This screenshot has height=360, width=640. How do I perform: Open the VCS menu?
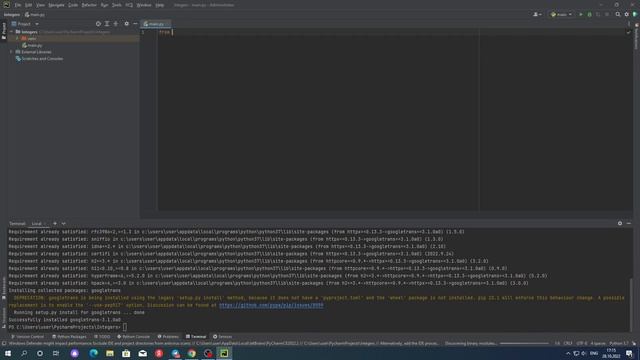click(x=129, y=5)
